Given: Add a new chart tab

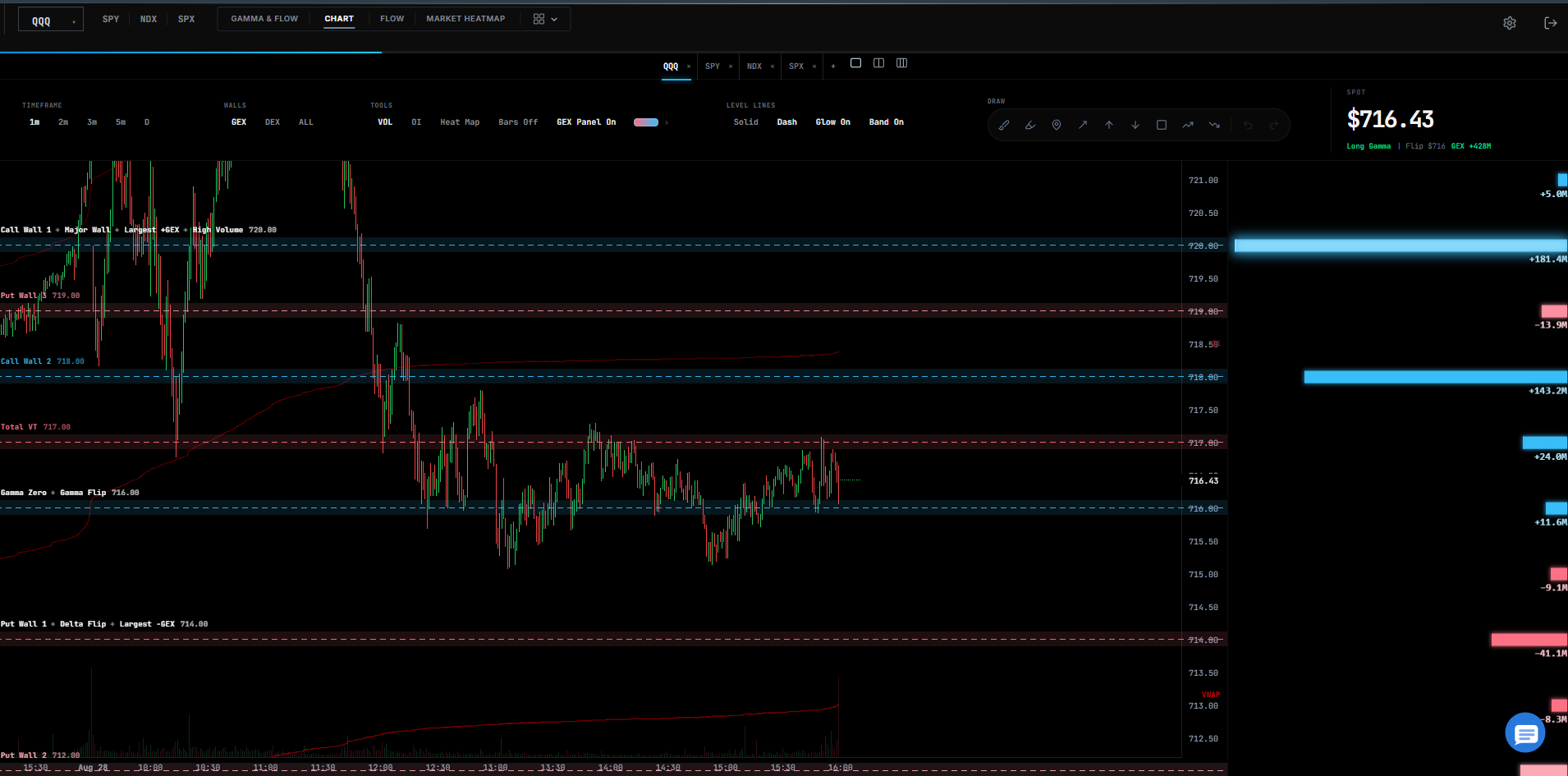Looking at the screenshot, I should click(833, 67).
